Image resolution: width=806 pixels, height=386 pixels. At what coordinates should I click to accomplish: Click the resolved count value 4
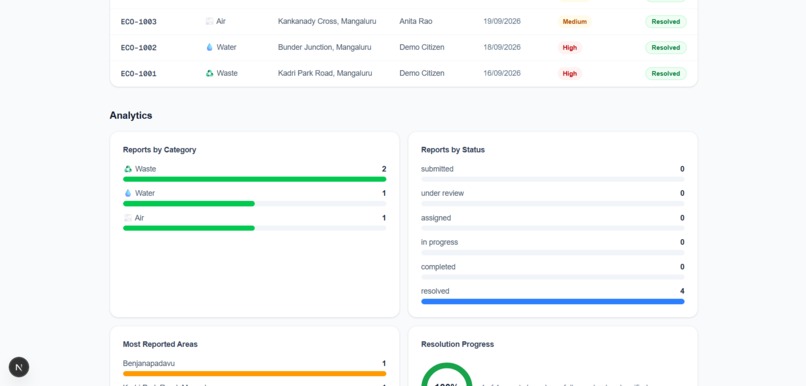(x=682, y=291)
